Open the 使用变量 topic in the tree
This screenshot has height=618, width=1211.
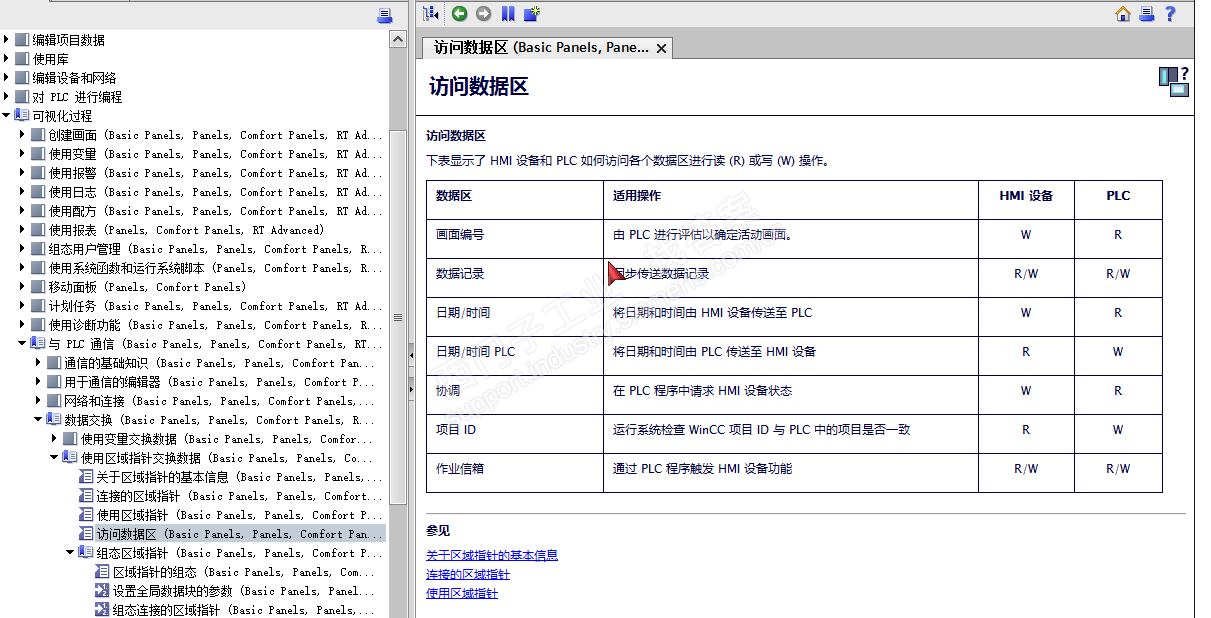point(215,154)
